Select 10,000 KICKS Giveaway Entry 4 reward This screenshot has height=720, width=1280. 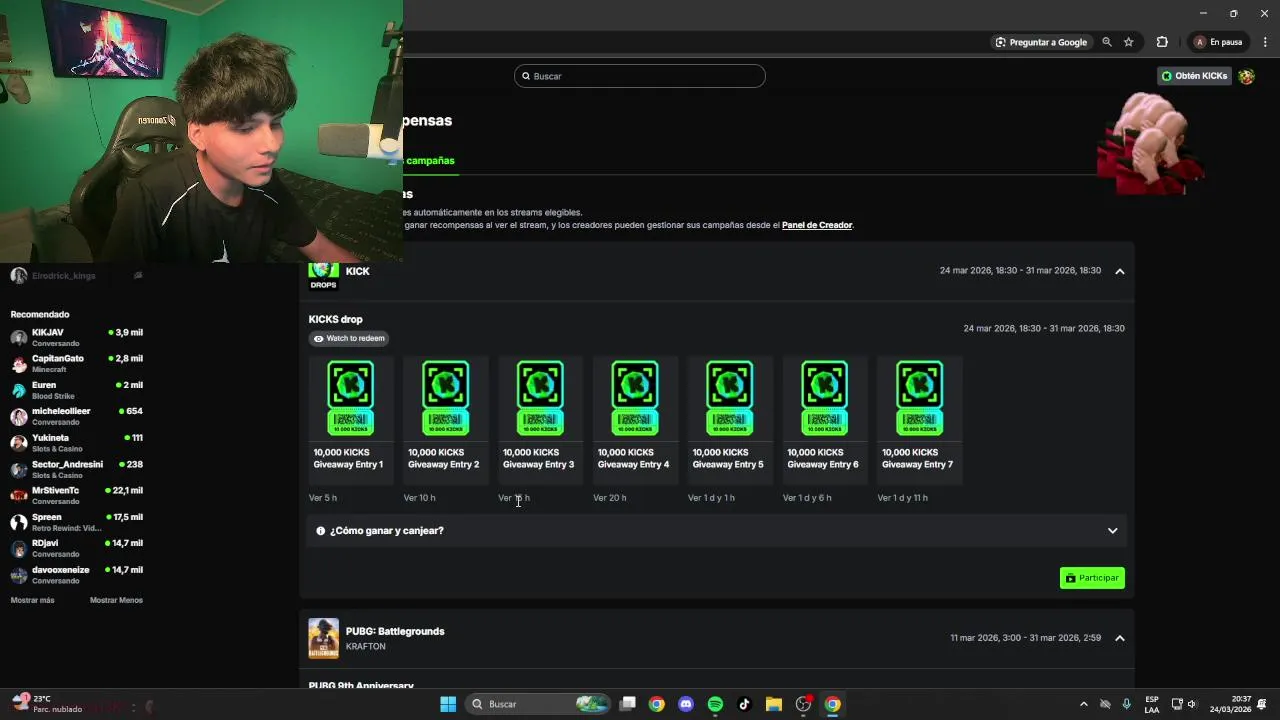point(635,420)
